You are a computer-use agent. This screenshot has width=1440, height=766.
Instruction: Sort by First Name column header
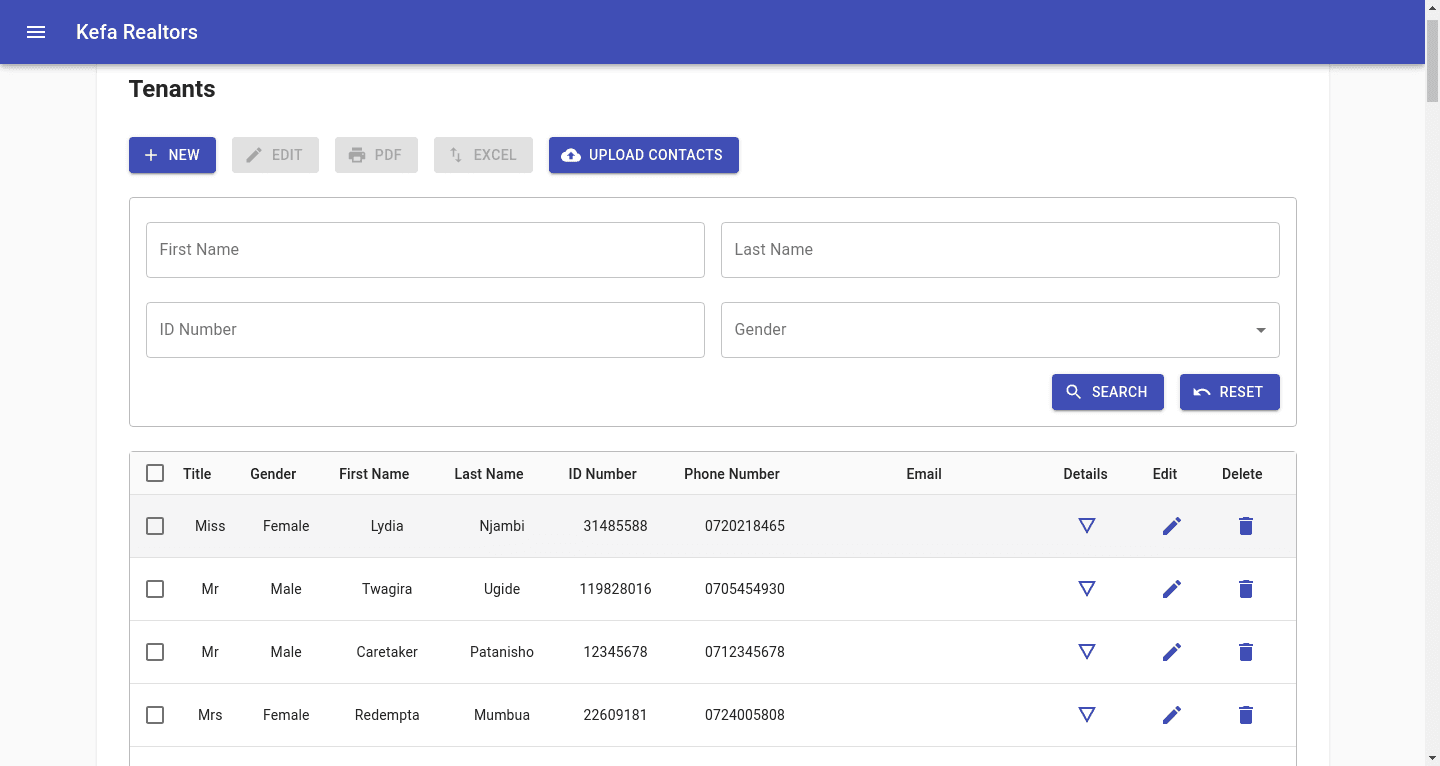click(x=374, y=474)
